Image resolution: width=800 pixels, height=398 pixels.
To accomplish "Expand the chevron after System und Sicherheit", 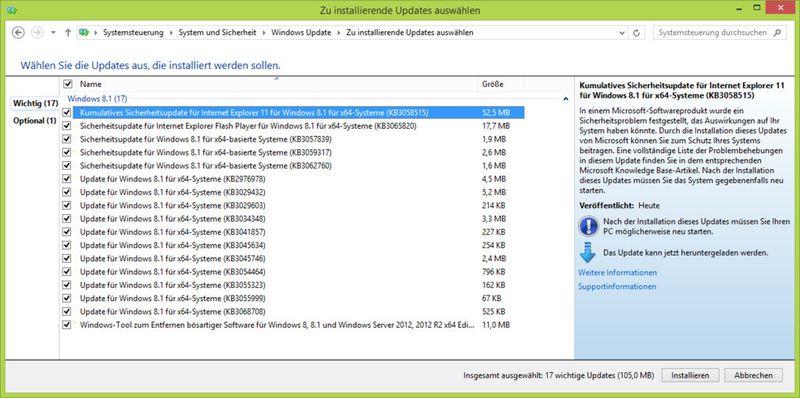I will (x=264, y=33).
